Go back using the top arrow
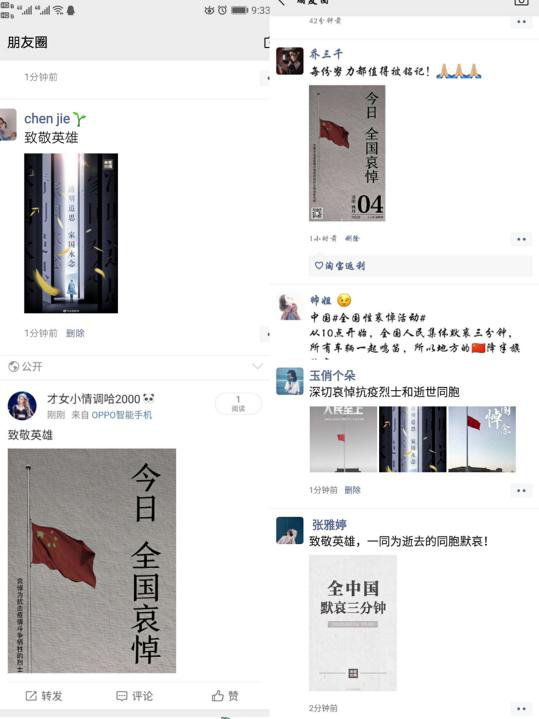539x719 pixels. (281, 2)
